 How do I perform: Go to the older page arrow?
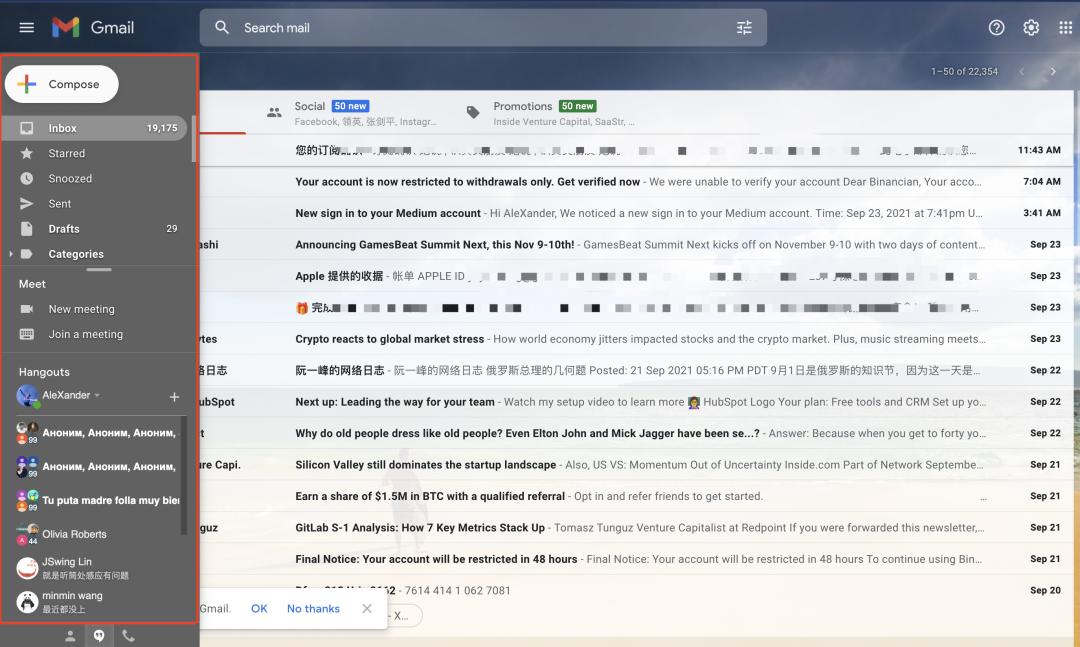[x=1052, y=71]
